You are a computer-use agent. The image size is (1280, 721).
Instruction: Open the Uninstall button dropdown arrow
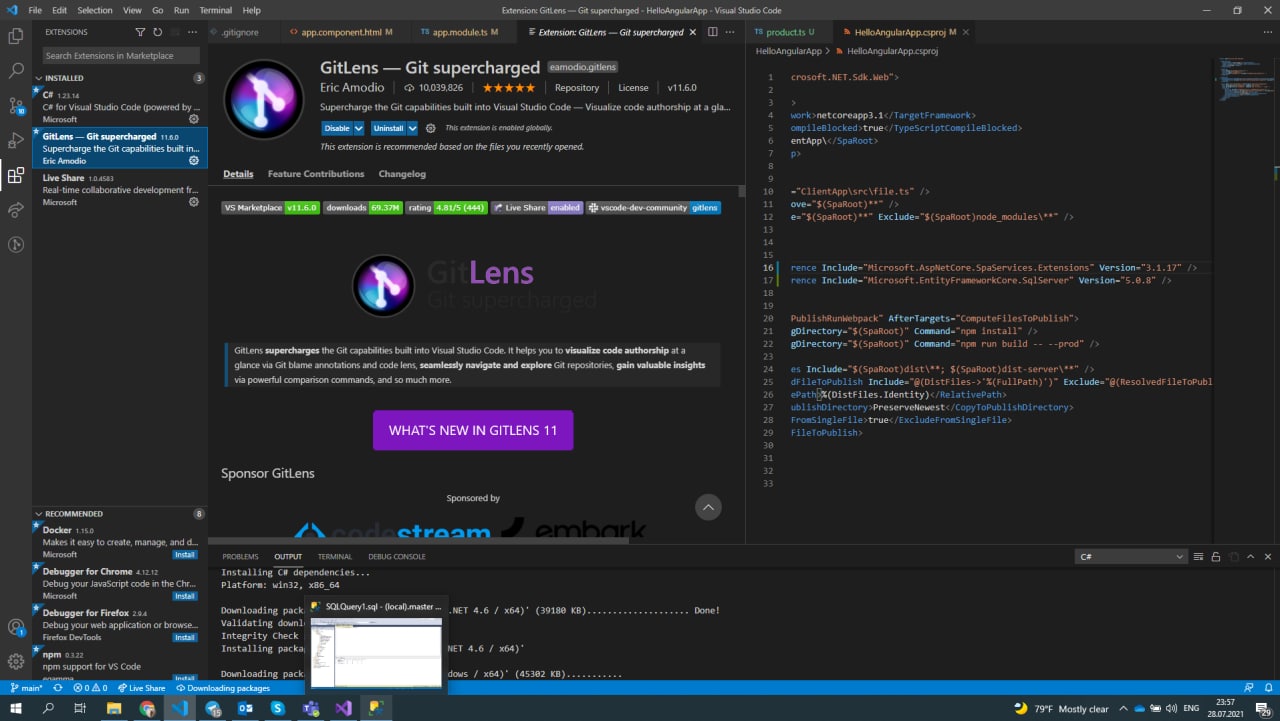coord(412,128)
